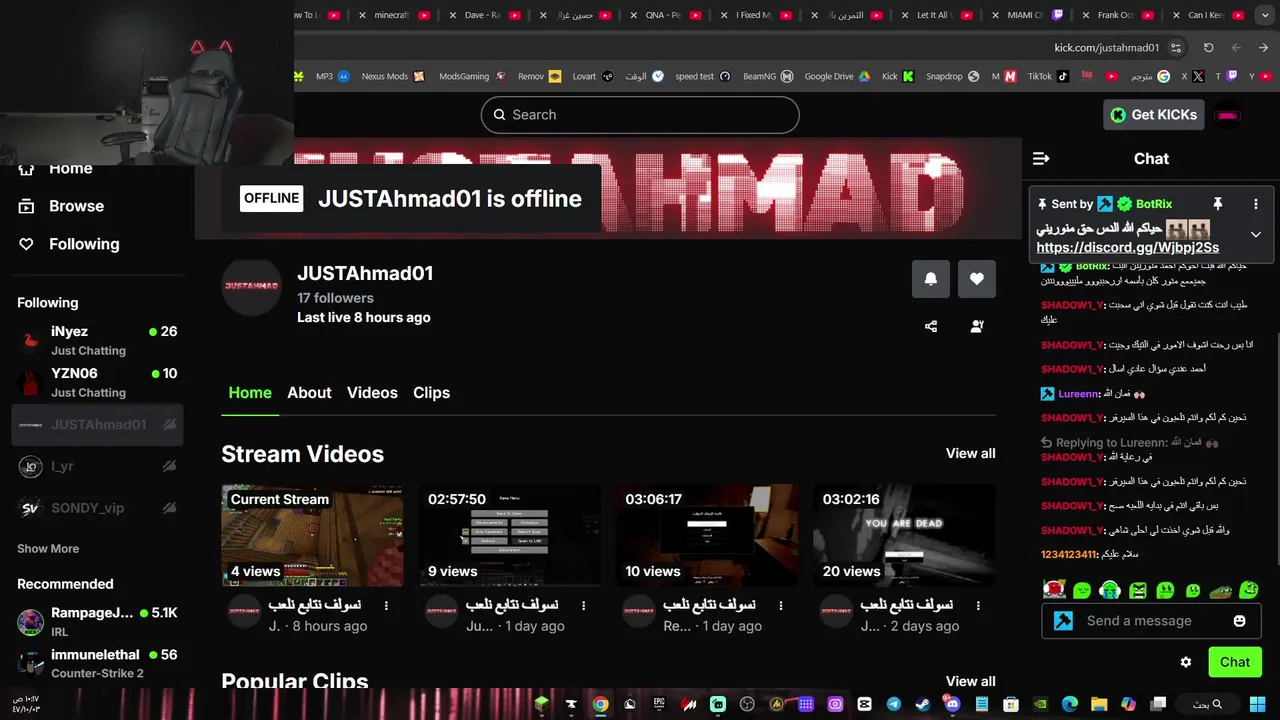Image resolution: width=1280 pixels, height=720 pixels.
Task: Open the TikTok bookmark
Action: pos(1048,76)
